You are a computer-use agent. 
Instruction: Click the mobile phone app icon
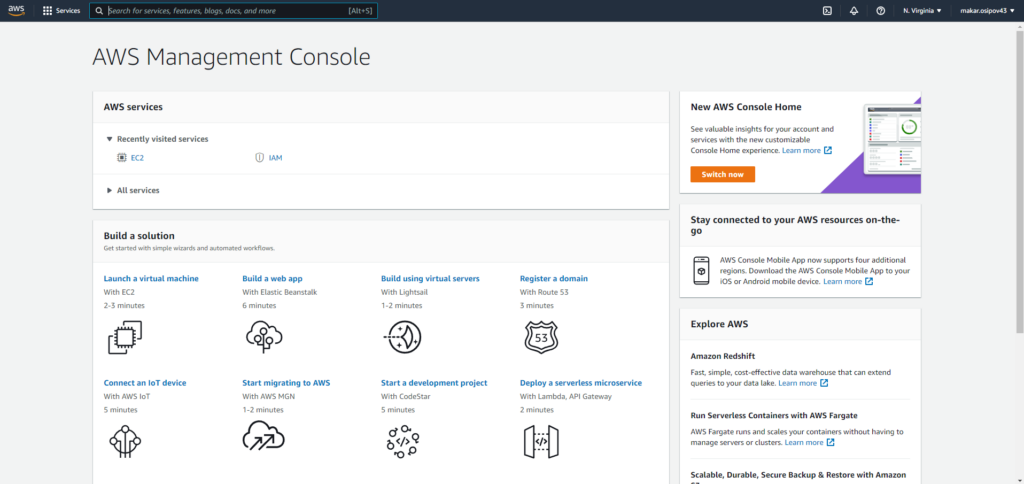(x=701, y=270)
